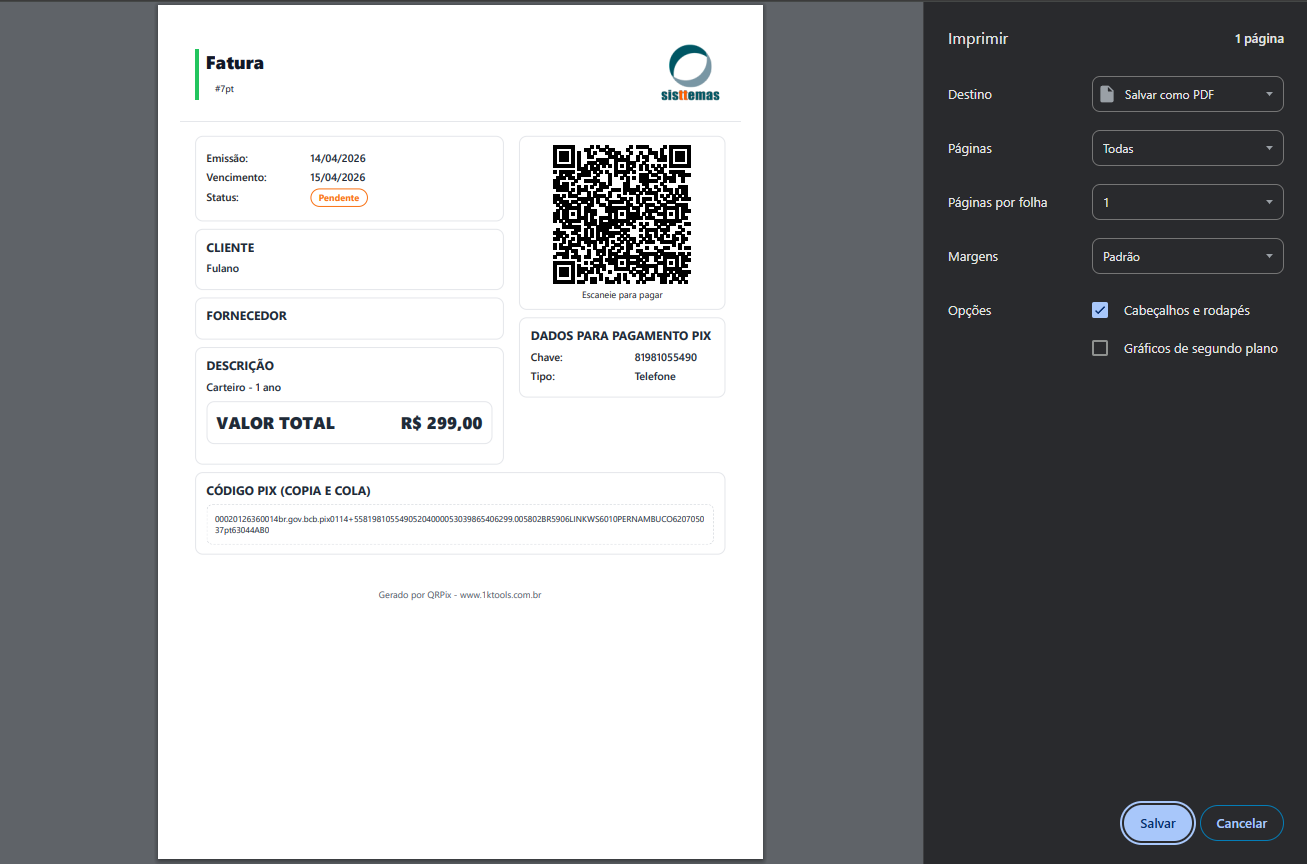Click the orange Pendente status badge

(x=339, y=198)
